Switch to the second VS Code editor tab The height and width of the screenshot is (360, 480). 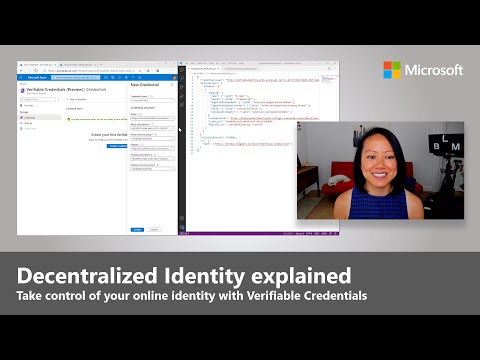(241, 69)
